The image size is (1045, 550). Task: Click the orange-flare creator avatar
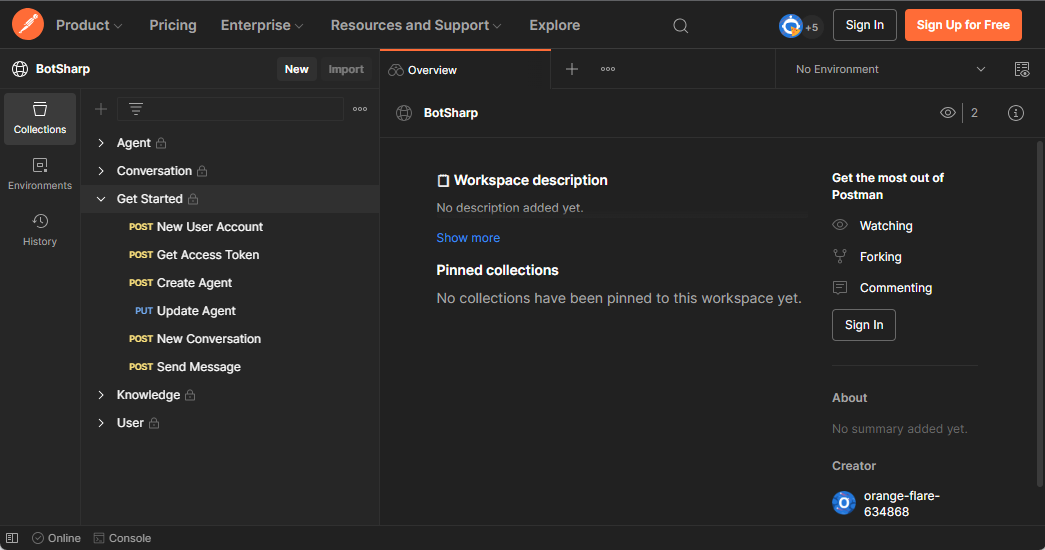tap(844, 503)
